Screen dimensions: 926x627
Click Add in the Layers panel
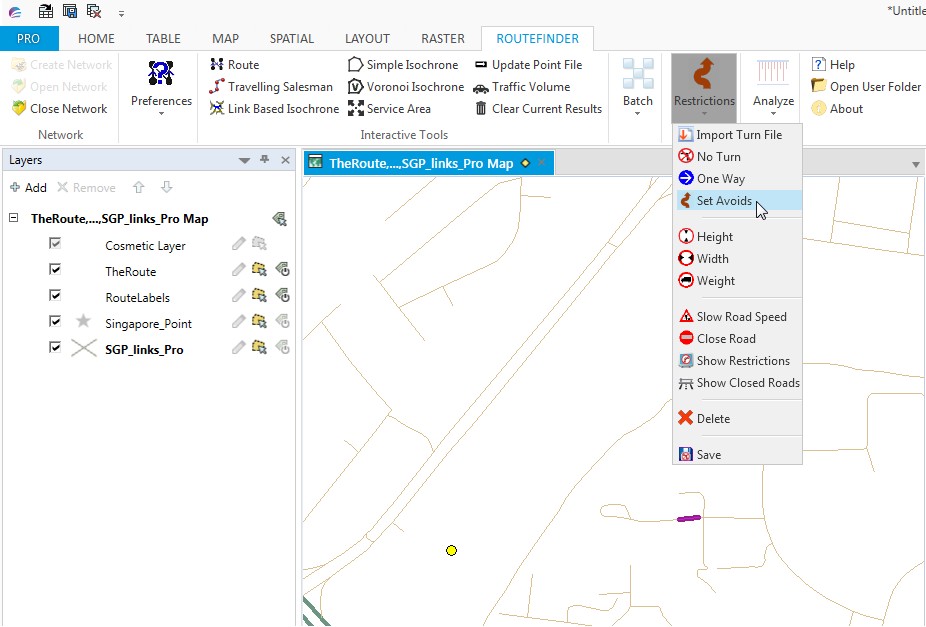[x=28, y=188]
